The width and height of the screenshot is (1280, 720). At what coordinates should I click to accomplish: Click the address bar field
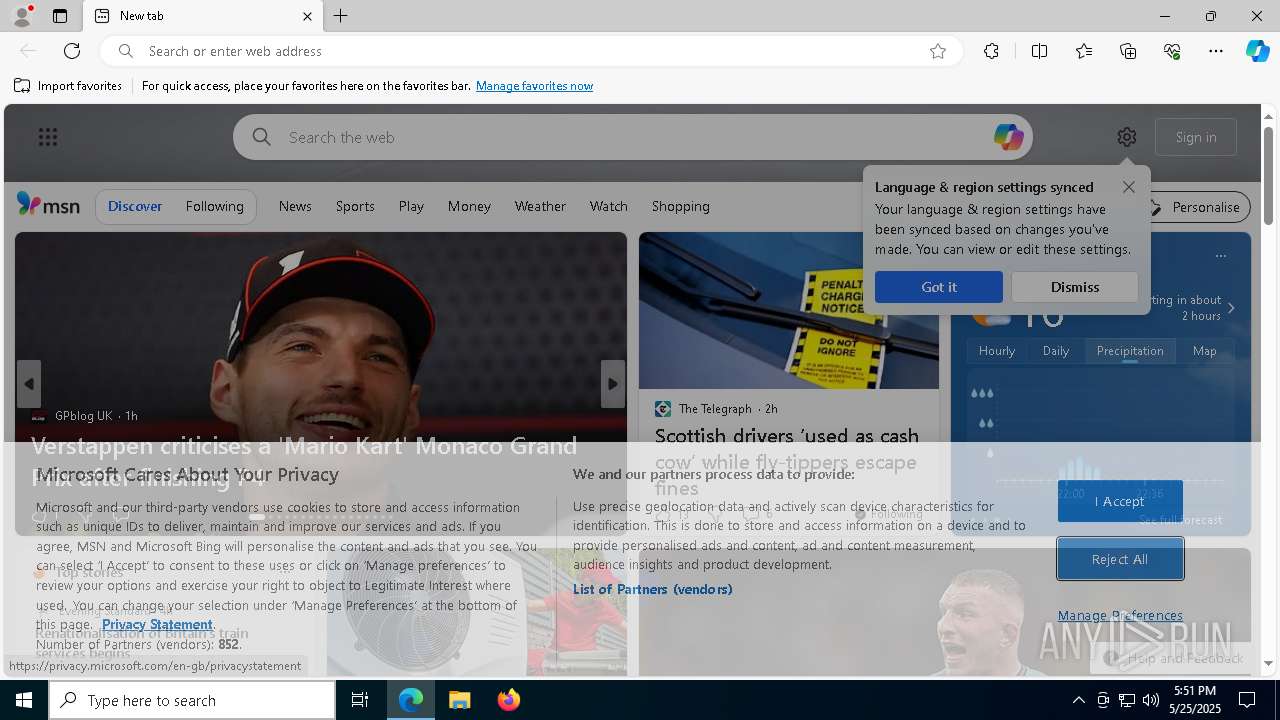point(530,51)
